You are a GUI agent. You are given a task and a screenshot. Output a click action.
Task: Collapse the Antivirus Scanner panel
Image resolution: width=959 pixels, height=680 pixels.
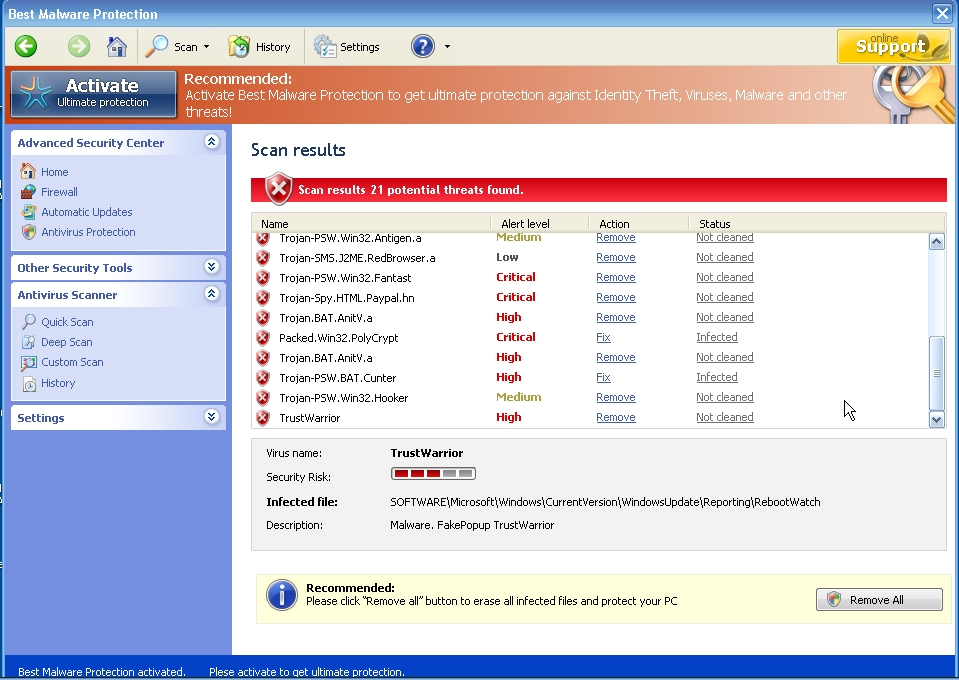[212, 294]
